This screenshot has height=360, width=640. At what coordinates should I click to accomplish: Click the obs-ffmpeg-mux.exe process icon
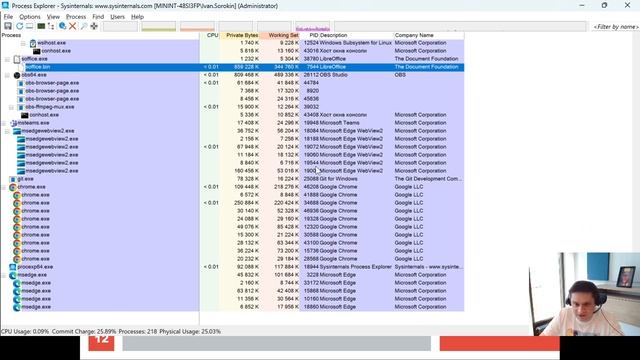(x=21, y=107)
